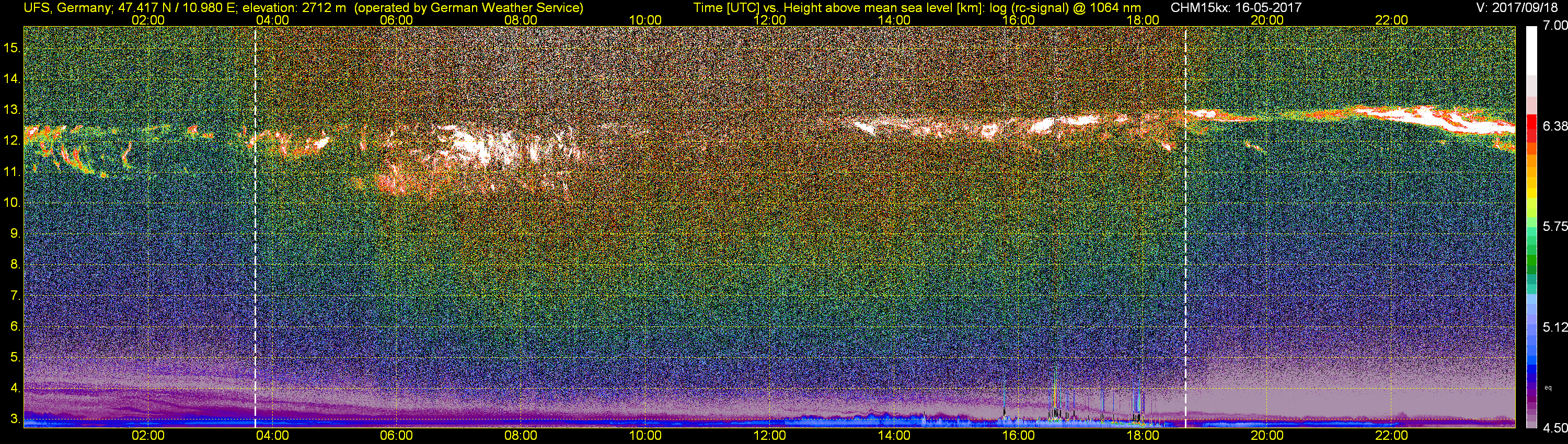The height and width of the screenshot is (444, 1568).
Task: Click the colorbar value '6.38'
Action: (1554, 126)
